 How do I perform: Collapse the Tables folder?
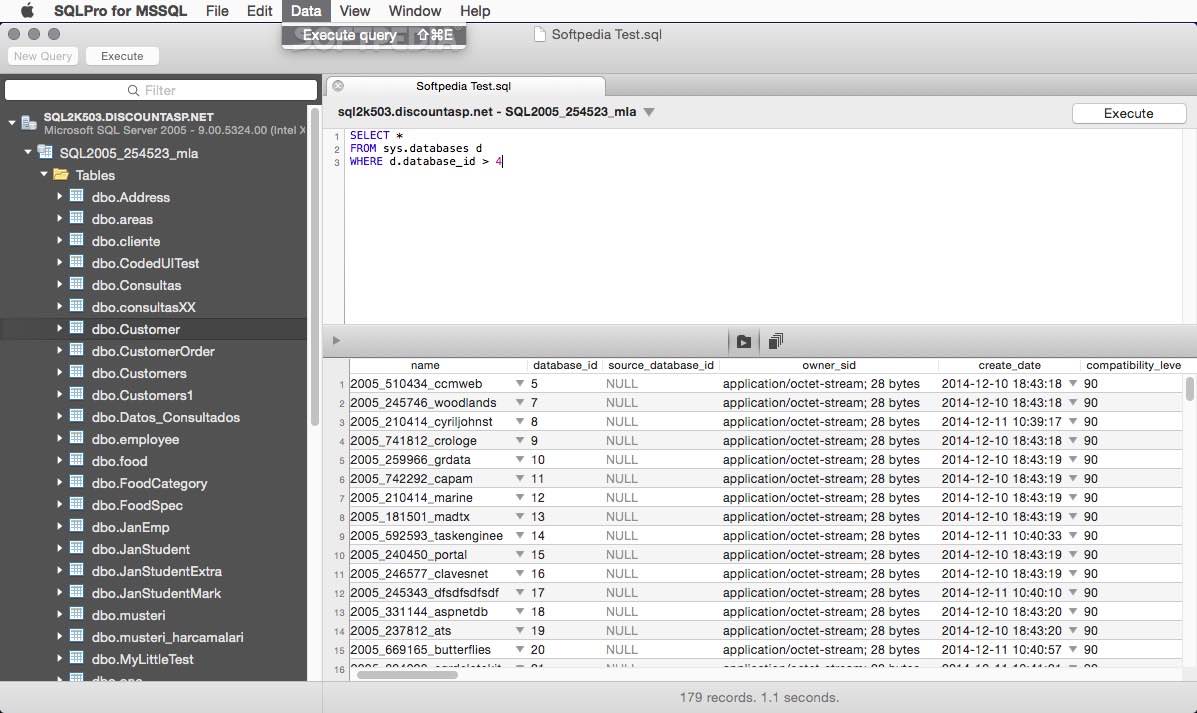44,174
